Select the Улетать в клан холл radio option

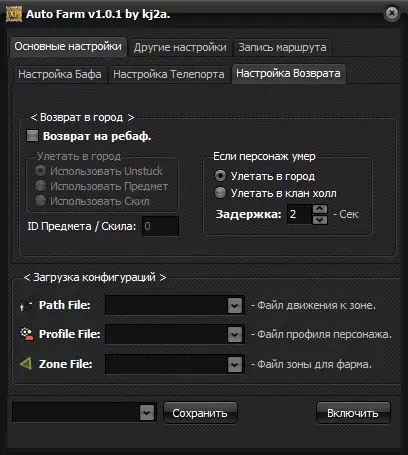(220, 193)
